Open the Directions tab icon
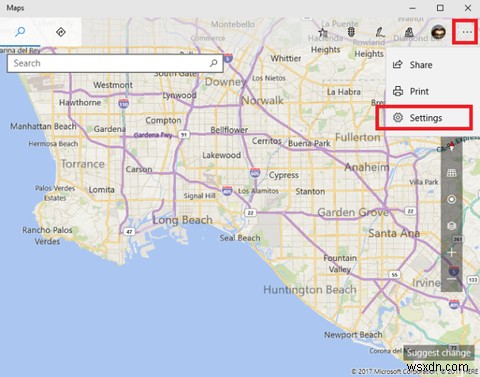The image size is (480, 377). tap(61, 32)
